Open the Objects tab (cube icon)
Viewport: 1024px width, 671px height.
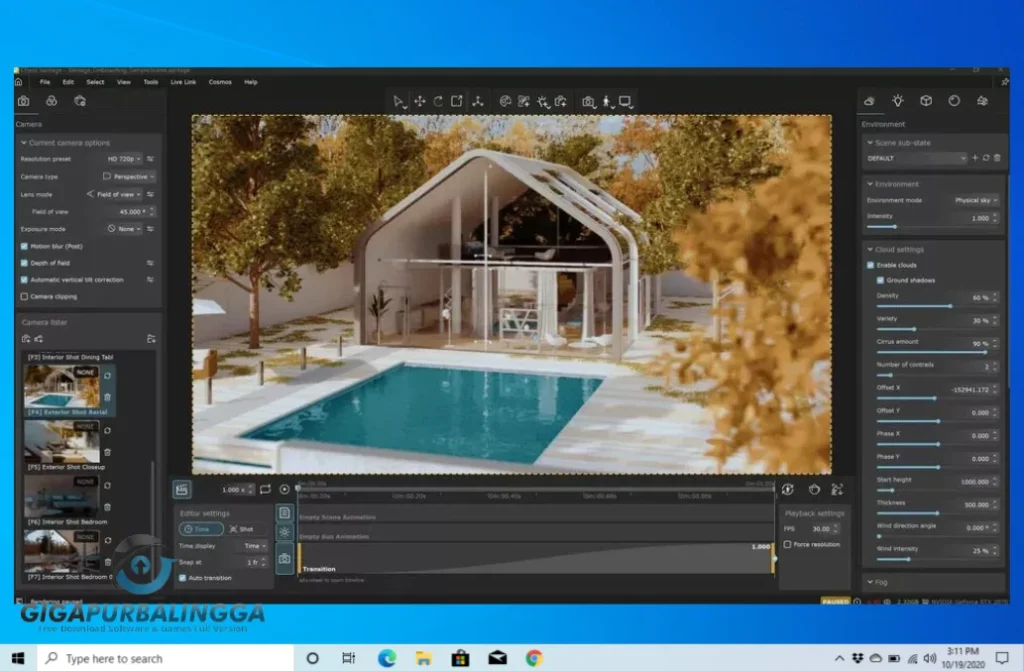pos(926,101)
